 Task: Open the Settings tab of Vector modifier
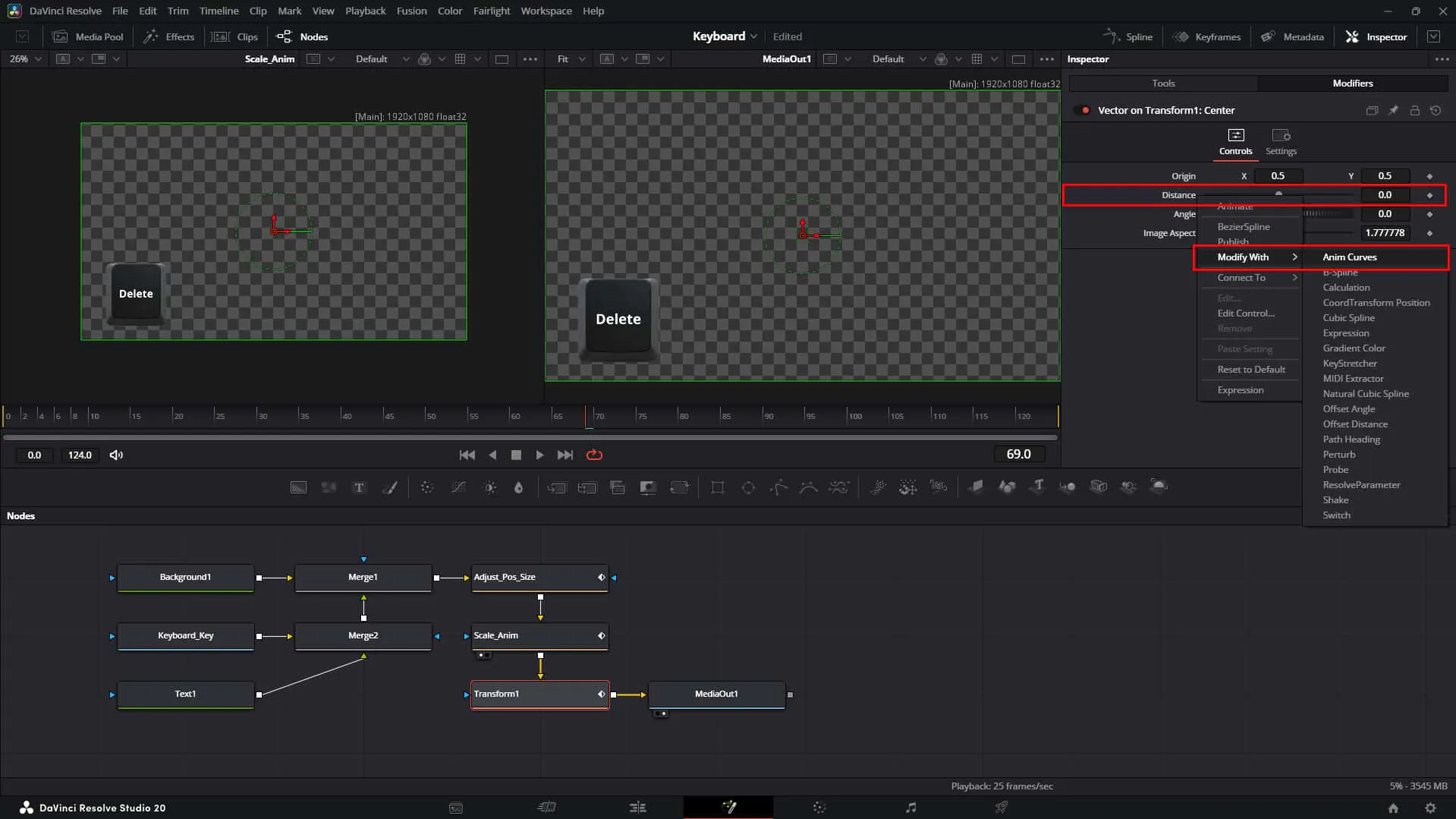click(1281, 142)
